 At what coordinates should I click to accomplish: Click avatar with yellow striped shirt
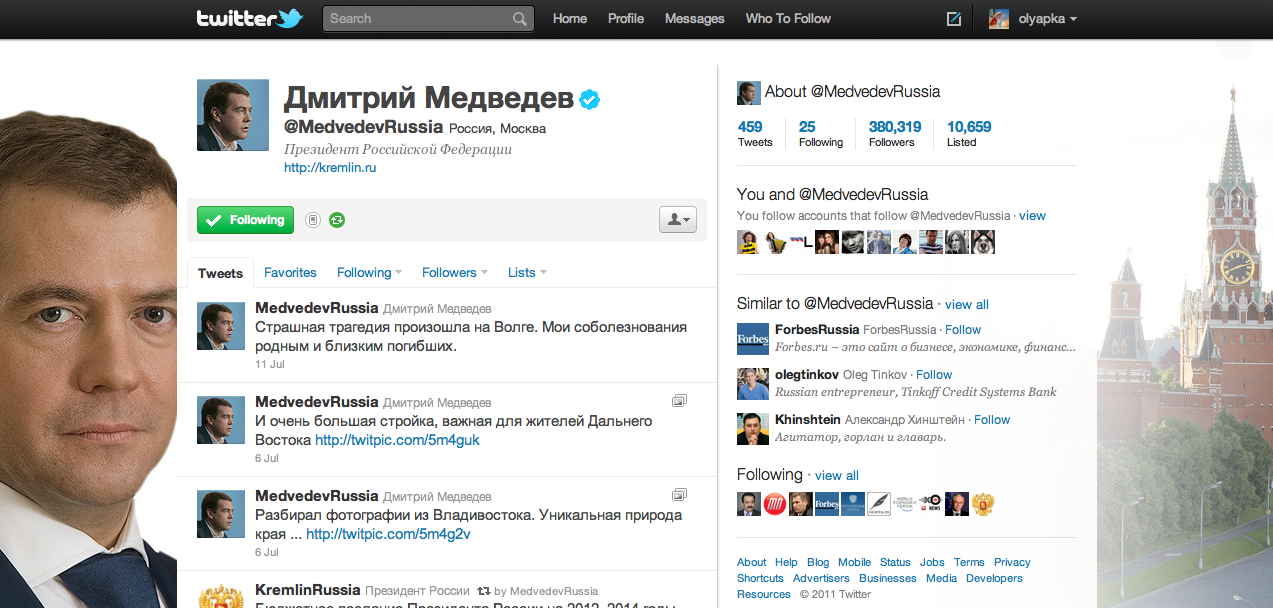point(749,242)
